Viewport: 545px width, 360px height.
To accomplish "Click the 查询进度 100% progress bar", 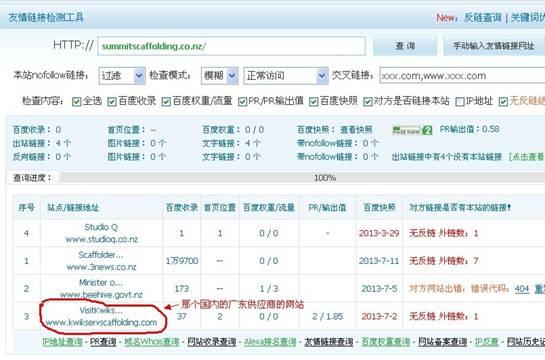I will [302, 178].
